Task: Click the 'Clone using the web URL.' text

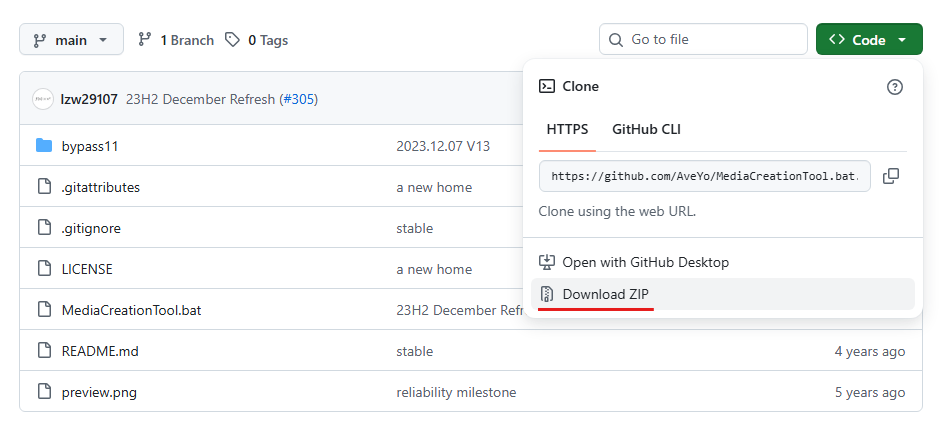Action: pos(617,212)
